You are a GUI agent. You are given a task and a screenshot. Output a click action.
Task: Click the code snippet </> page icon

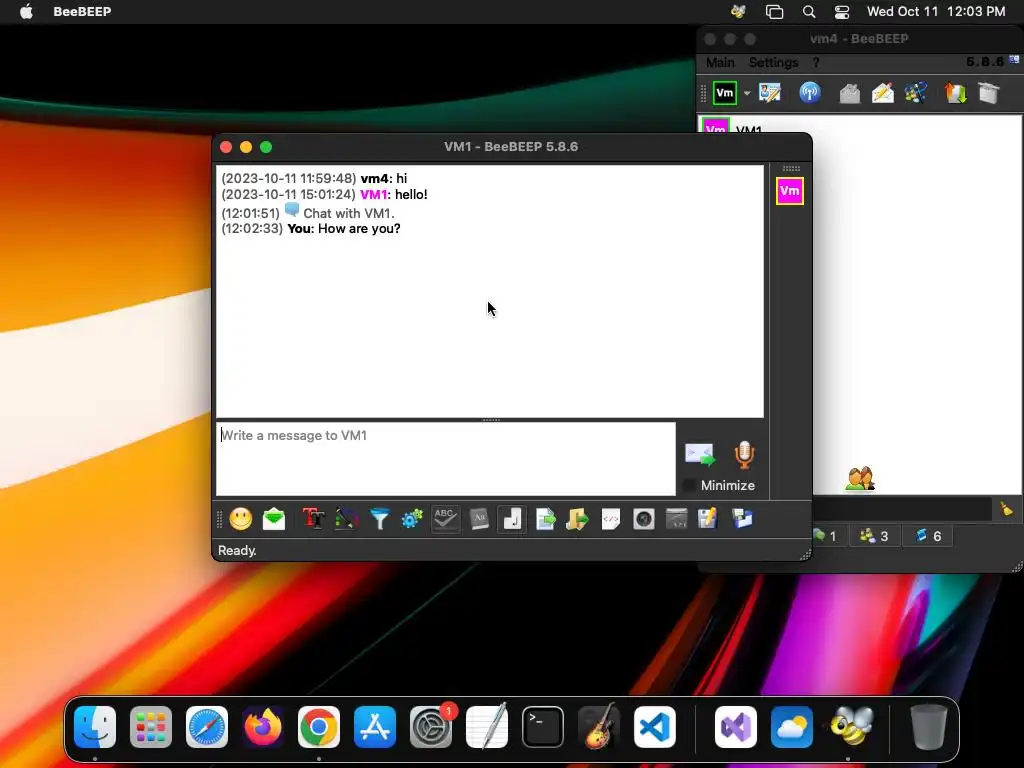click(x=611, y=519)
